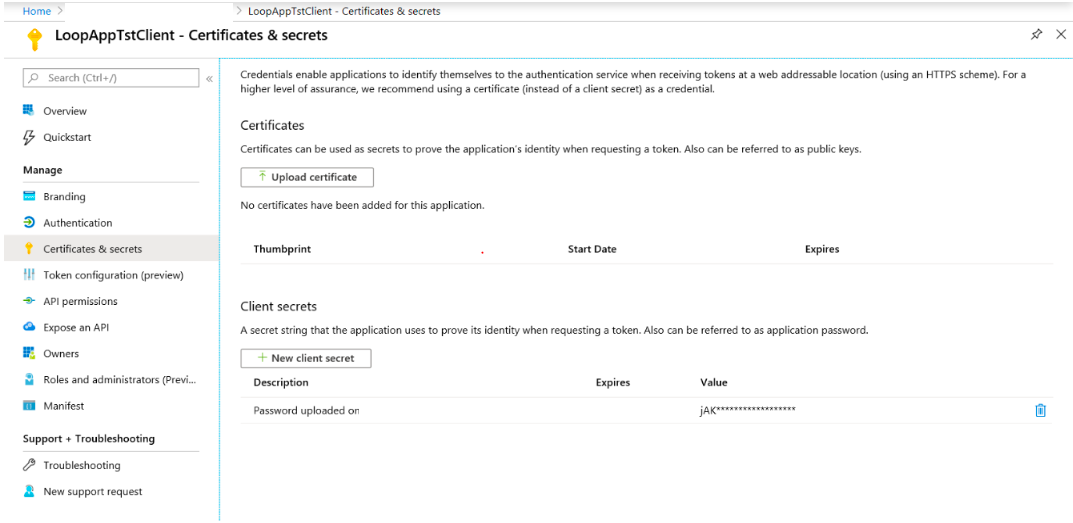Image resolution: width=1073 pixels, height=523 pixels.
Task: Click the jAK masked secret value
Action: [x=747, y=411]
